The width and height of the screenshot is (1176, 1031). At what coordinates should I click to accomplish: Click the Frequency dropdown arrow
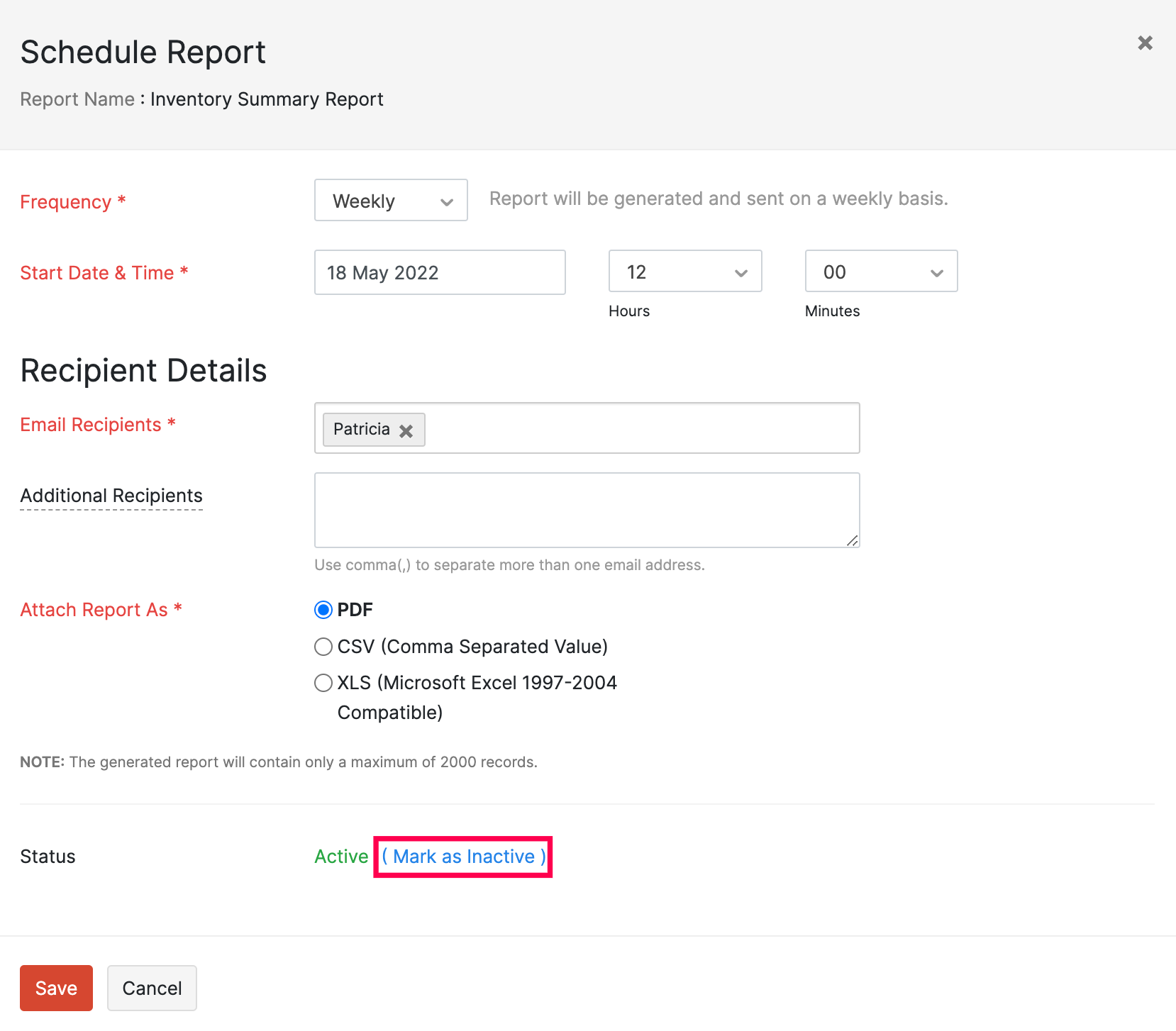(447, 201)
